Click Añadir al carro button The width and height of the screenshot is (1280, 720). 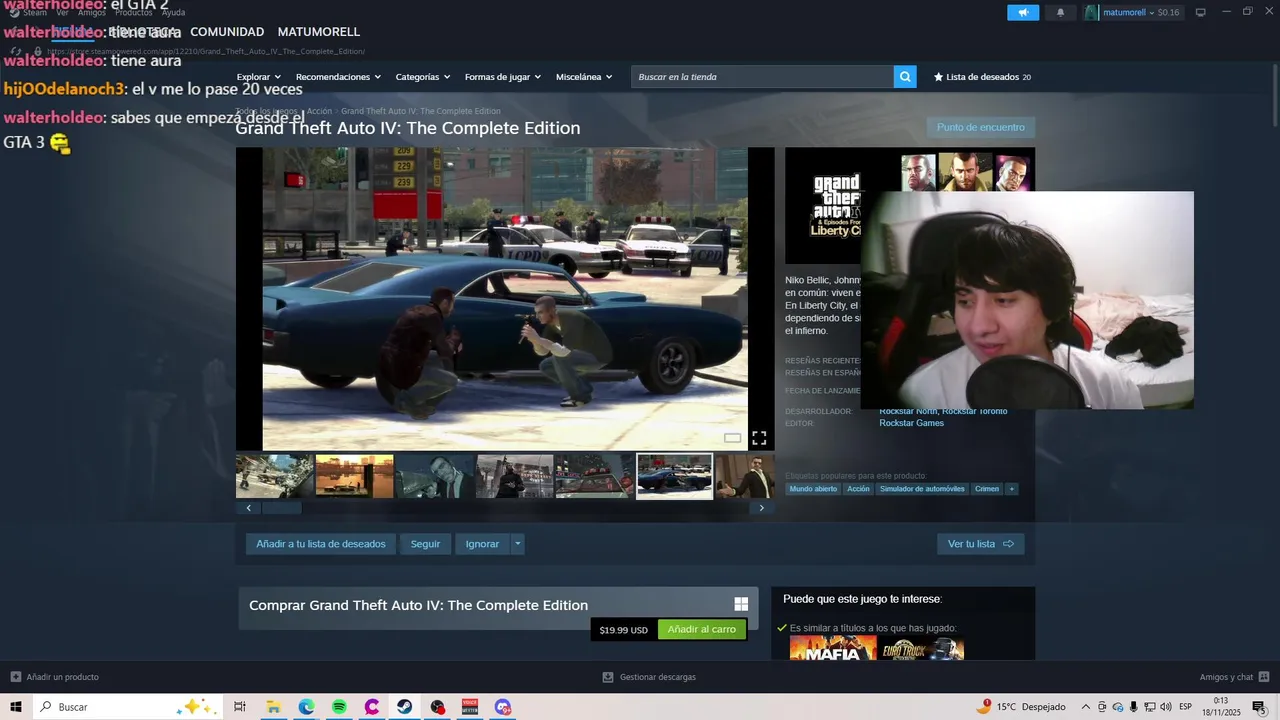pyautogui.click(x=702, y=629)
